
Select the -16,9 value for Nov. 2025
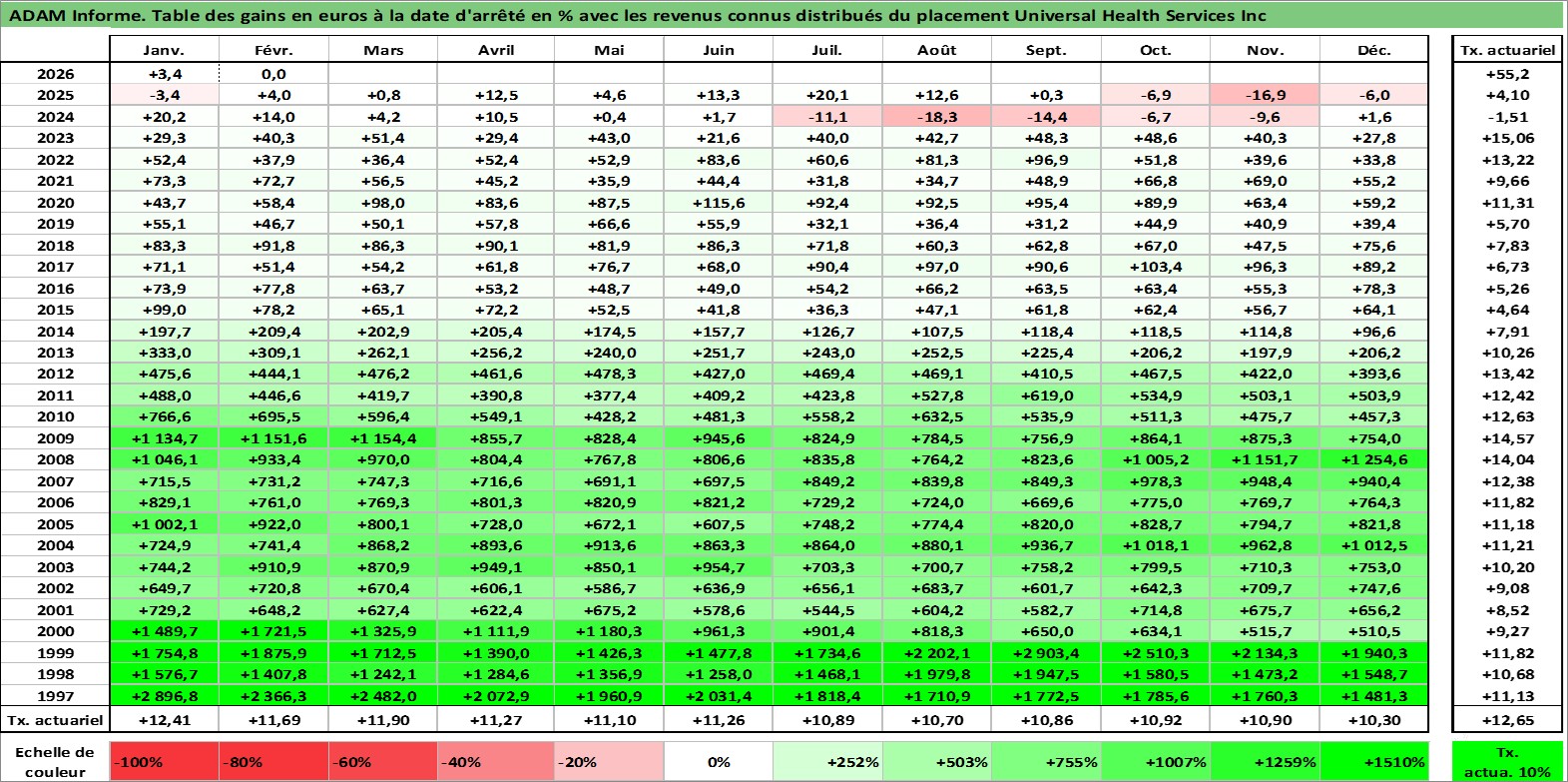[x=1265, y=95]
